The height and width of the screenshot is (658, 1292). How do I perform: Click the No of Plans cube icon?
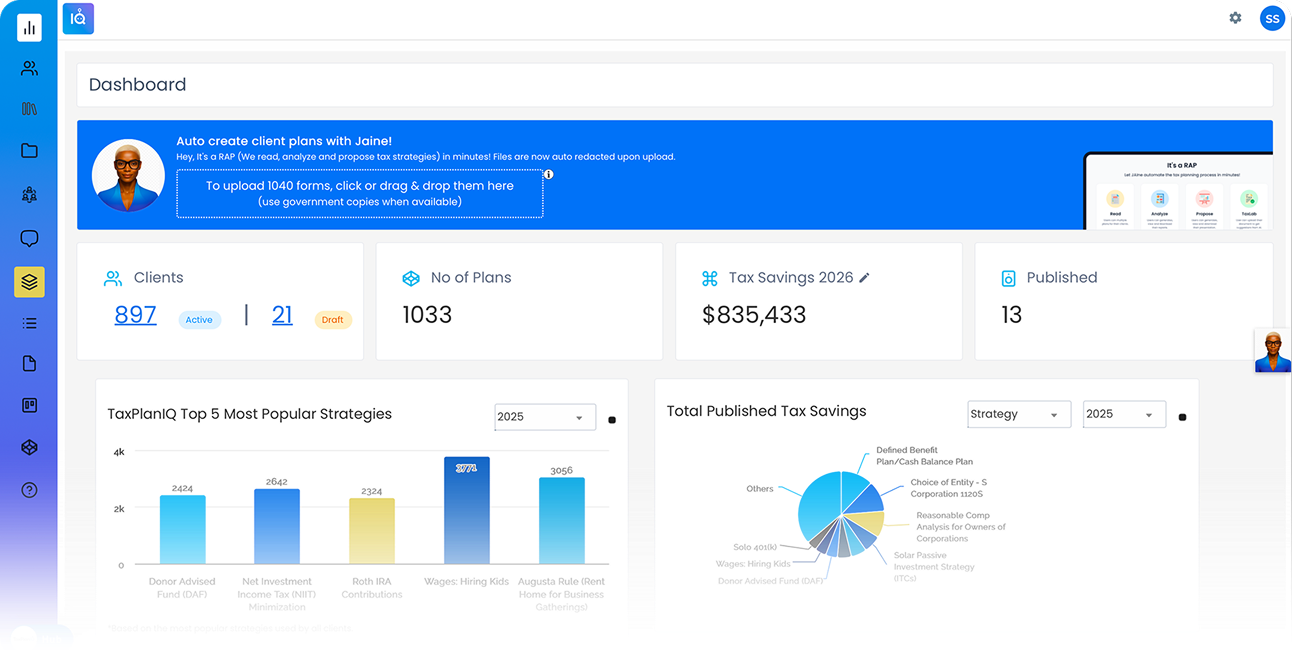pyautogui.click(x=410, y=278)
